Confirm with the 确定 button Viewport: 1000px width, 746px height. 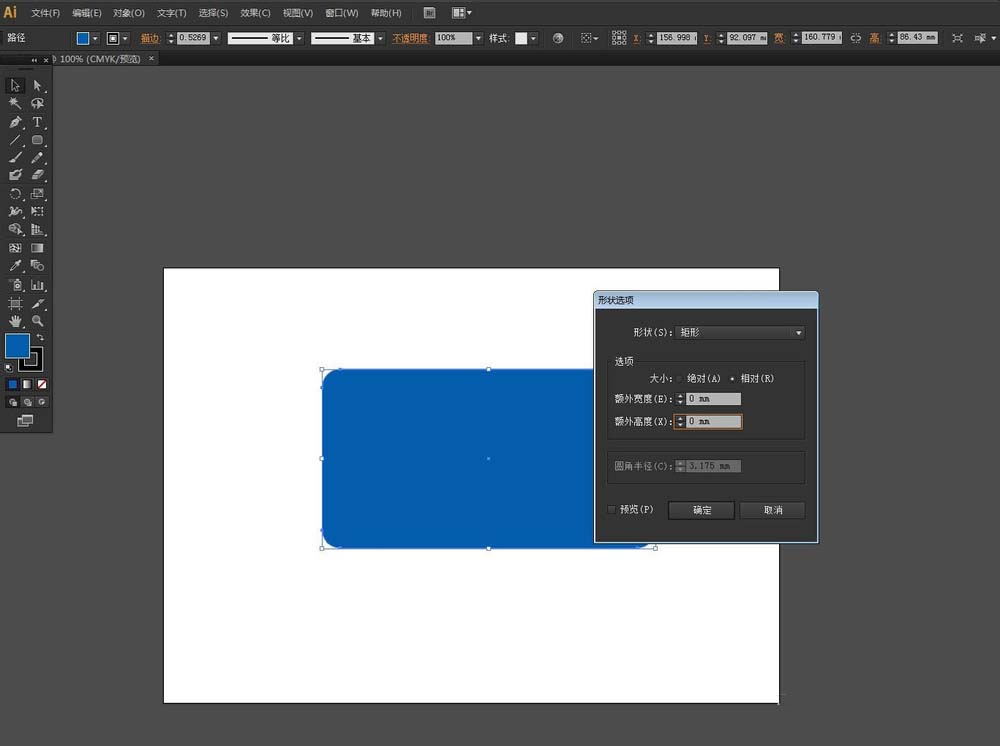(702, 510)
